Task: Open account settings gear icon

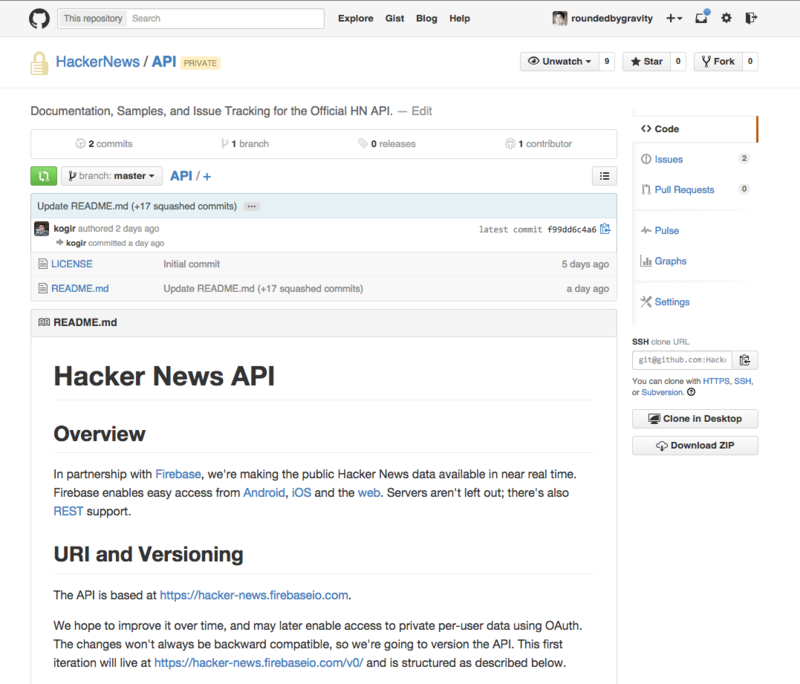Action: (x=727, y=18)
